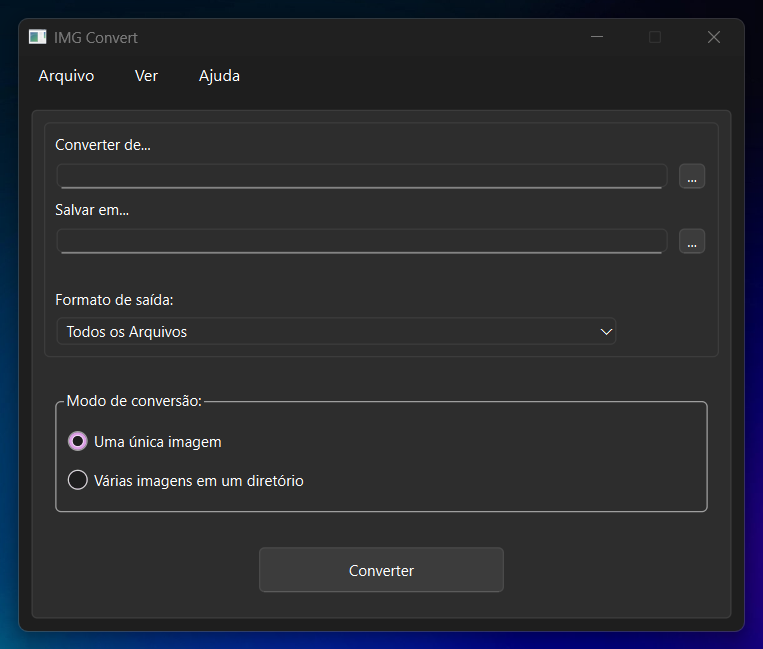
Task: Browse destination folder next to Salvar em field
Action: (x=692, y=241)
